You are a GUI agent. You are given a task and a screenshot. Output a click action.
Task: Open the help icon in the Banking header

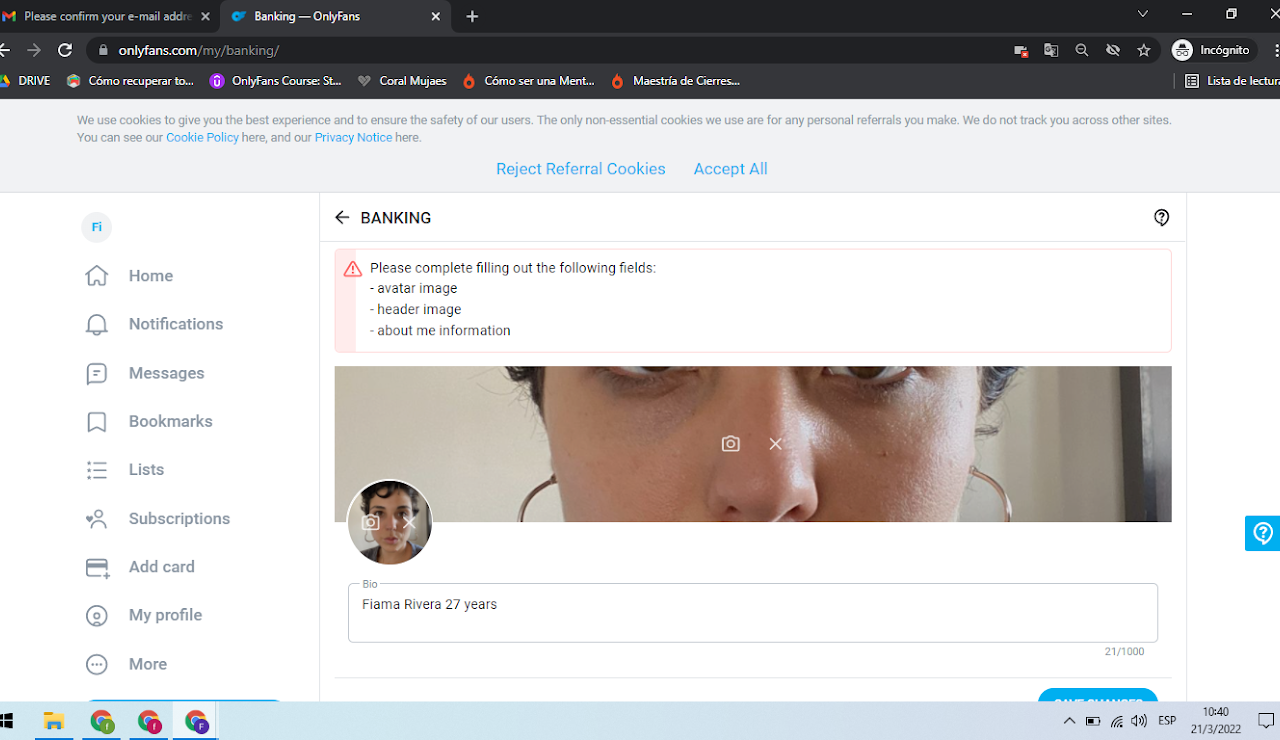point(1161,217)
